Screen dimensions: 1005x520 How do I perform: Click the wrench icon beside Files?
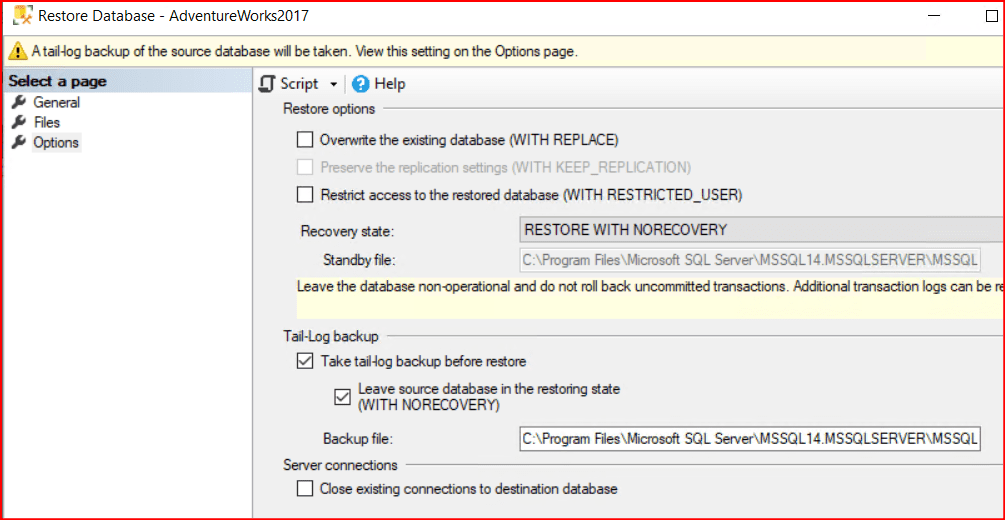(18, 122)
